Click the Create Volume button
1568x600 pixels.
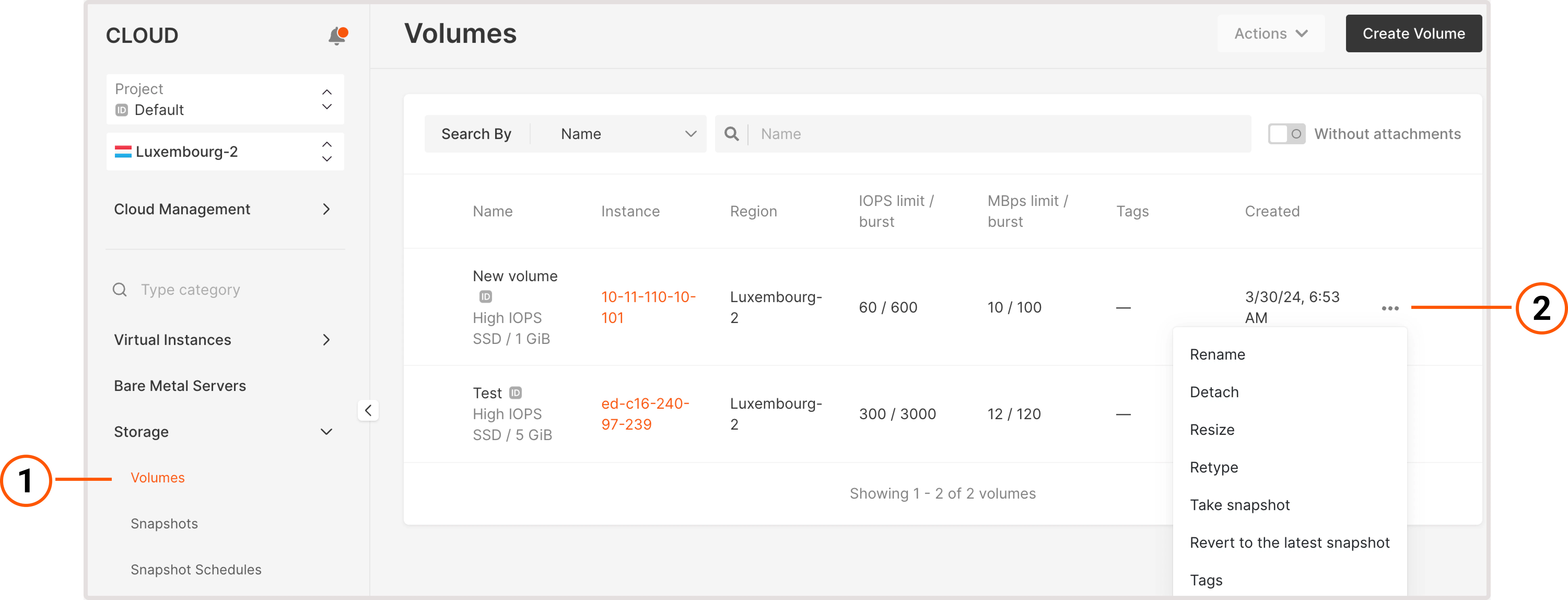tap(1413, 33)
